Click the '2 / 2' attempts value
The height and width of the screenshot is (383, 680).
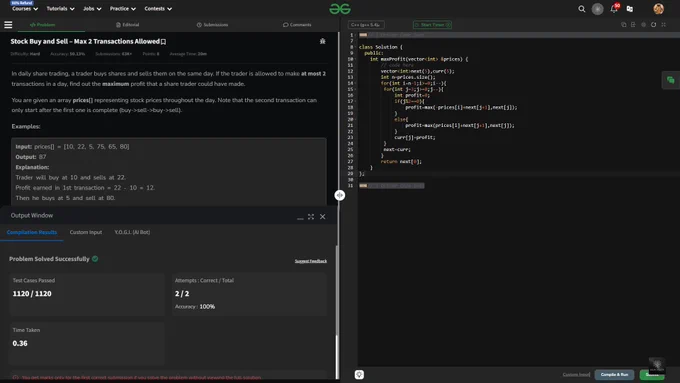(182, 294)
